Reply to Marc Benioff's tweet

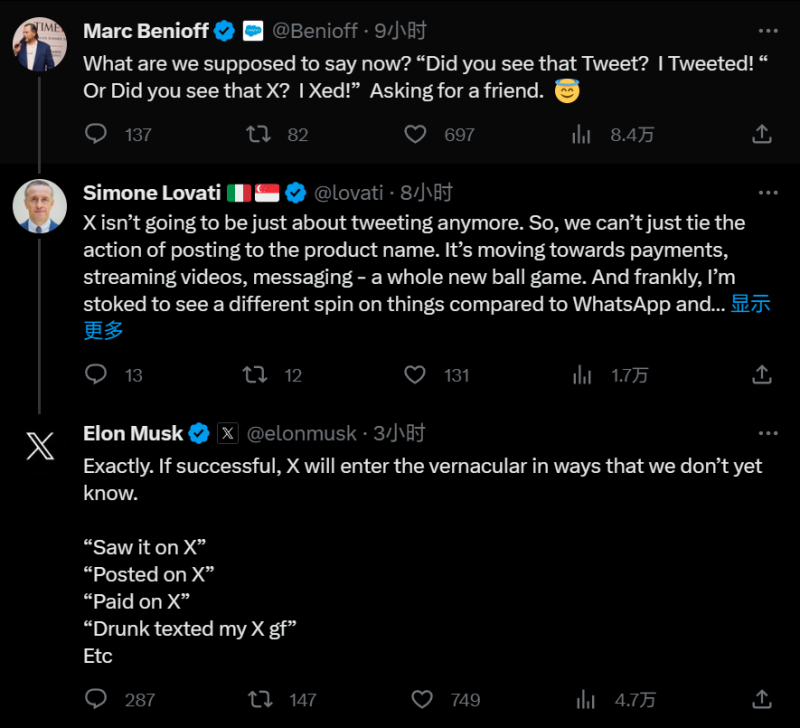(x=96, y=134)
